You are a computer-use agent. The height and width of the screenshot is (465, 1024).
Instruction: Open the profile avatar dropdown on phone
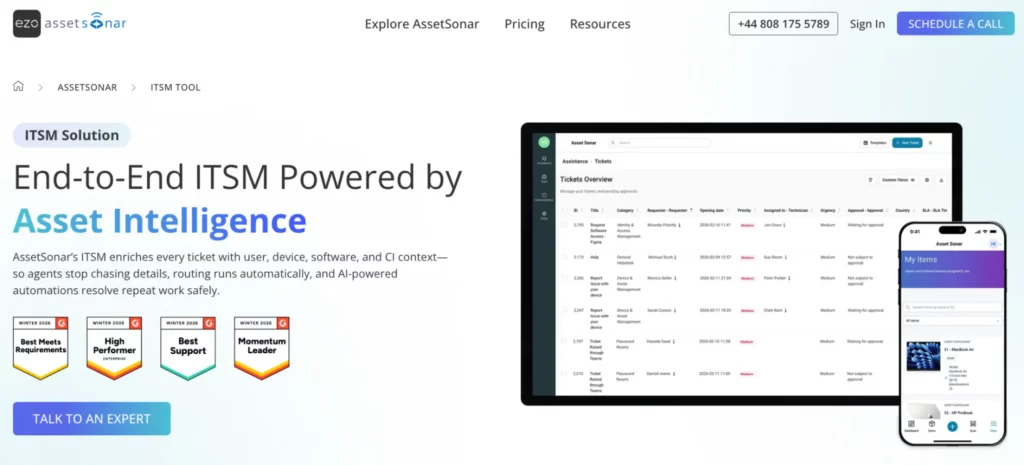[995, 244]
